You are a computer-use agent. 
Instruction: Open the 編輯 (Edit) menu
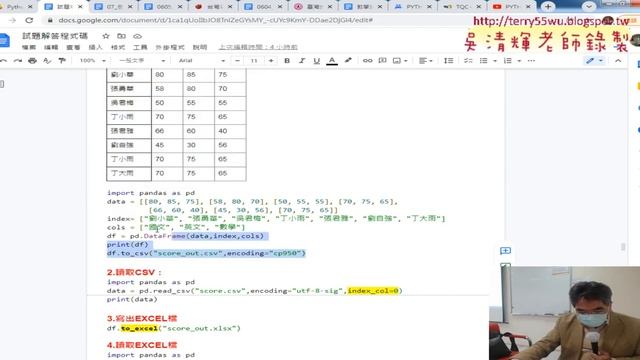(x=51, y=47)
